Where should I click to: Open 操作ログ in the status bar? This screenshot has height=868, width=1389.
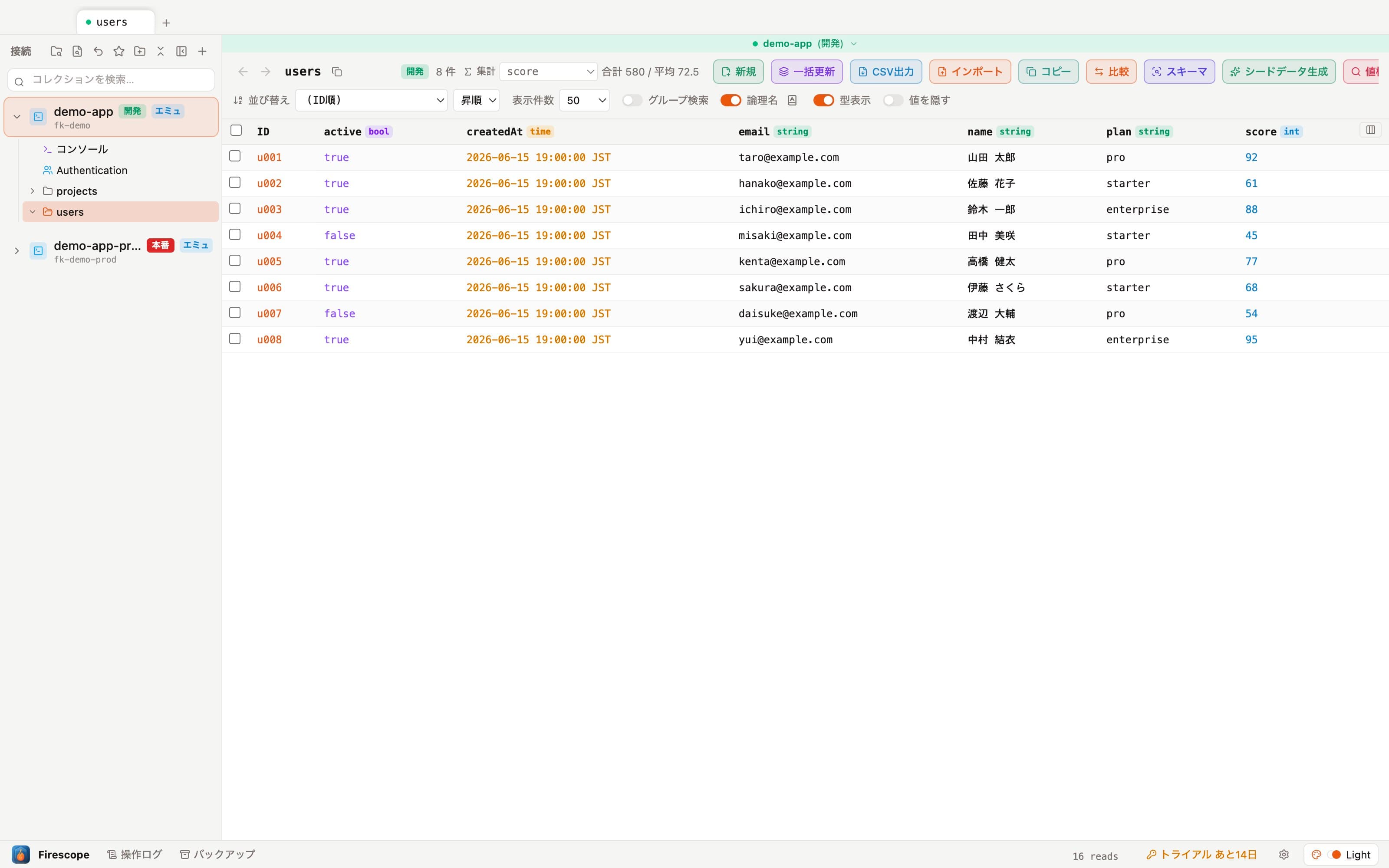(x=135, y=855)
